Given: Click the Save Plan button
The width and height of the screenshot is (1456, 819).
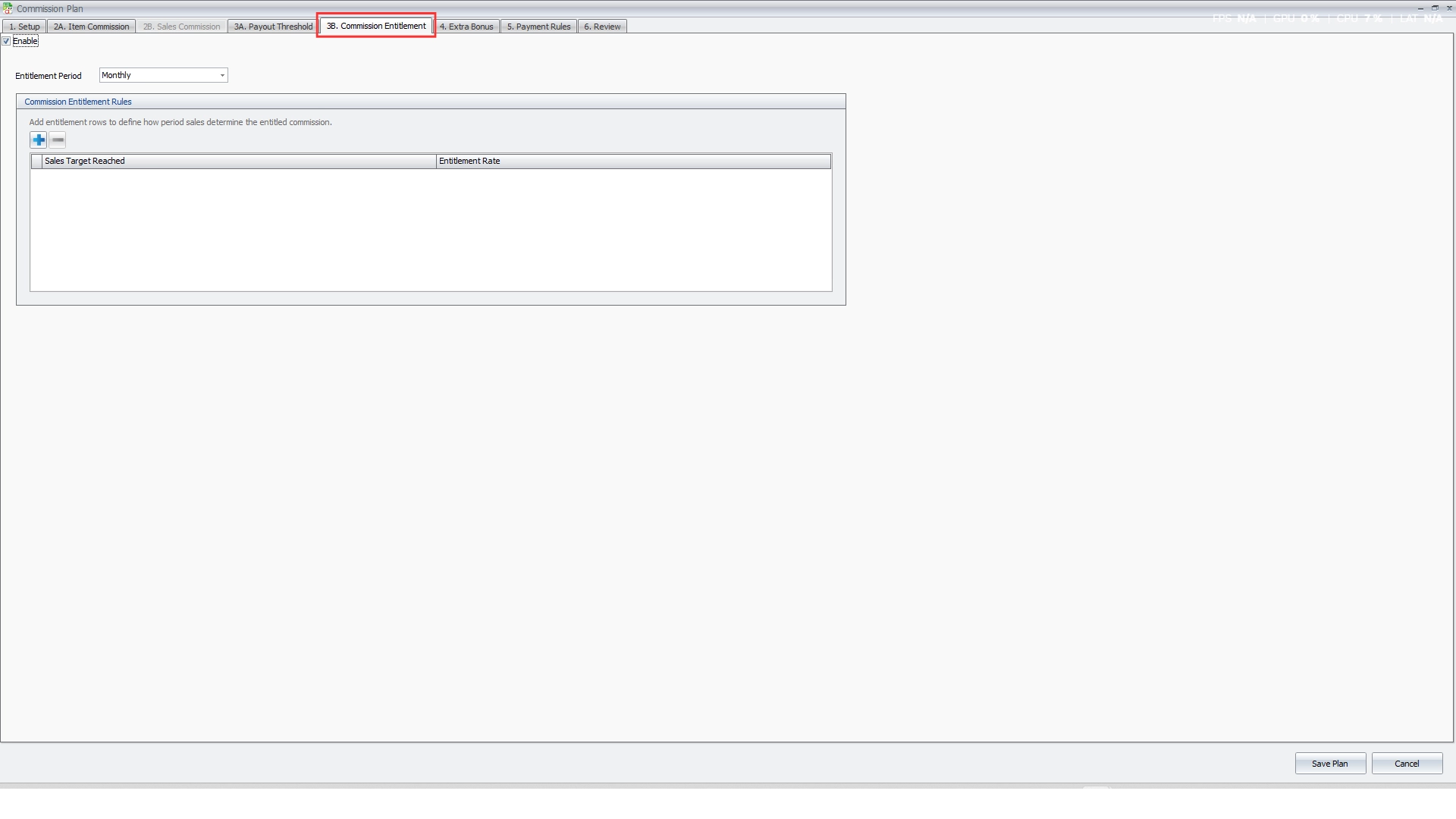Looking at the screenshot, I should coord(1330,764).
